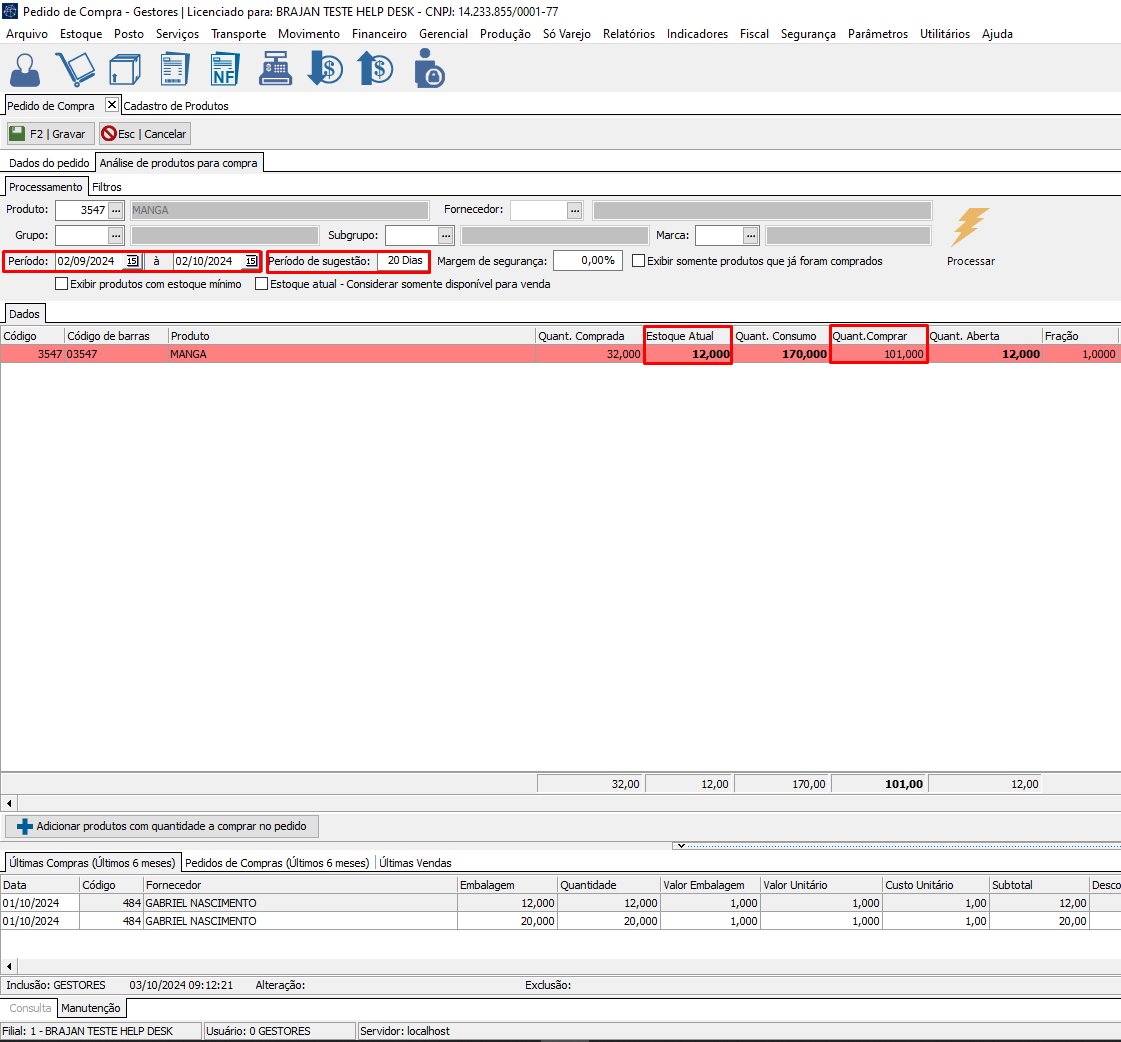Click the Processar lightning bolt icon
Viewport: 1121px width, 1042px height.
point(970,229)
